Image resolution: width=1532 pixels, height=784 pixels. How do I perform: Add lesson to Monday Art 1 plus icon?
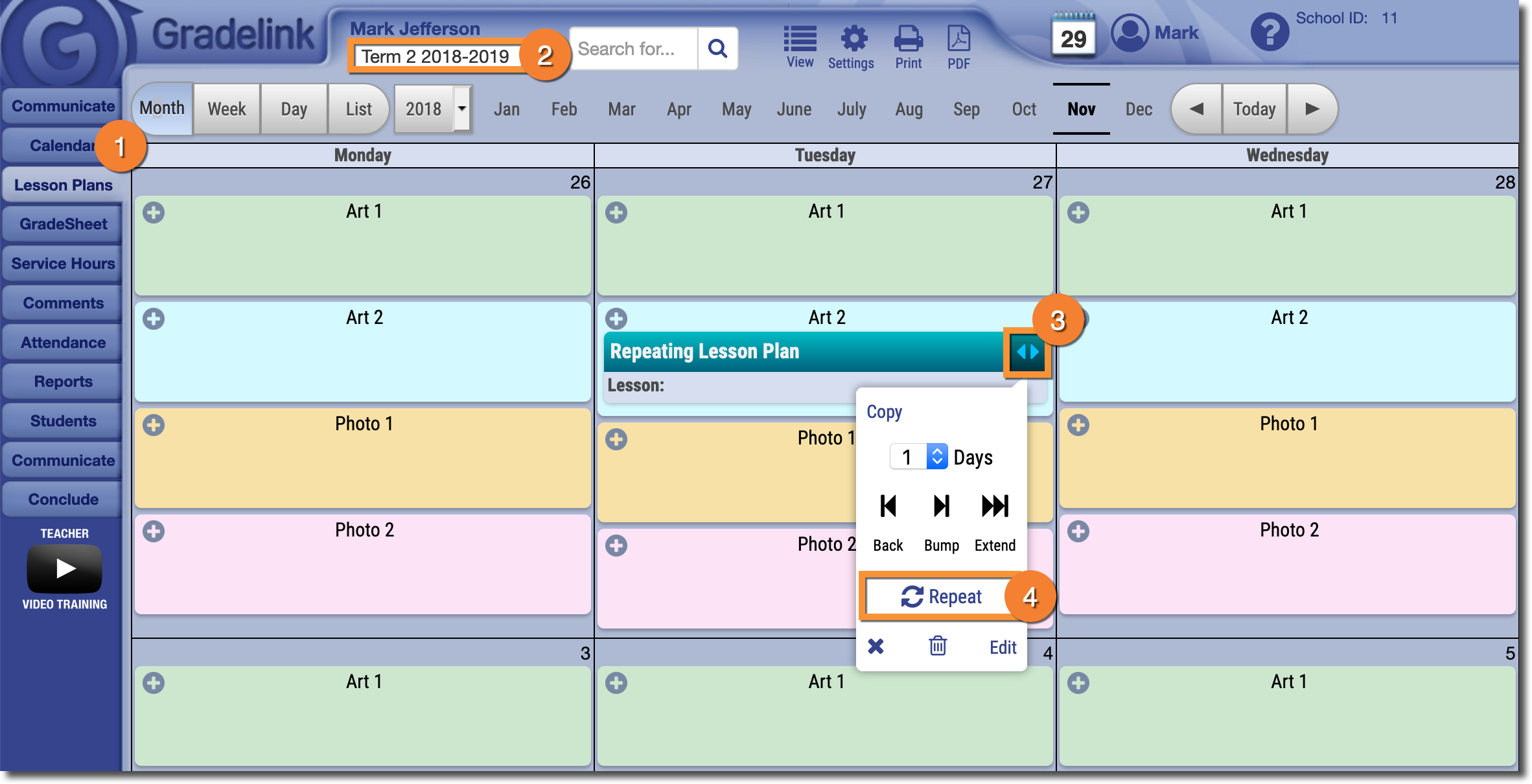pyautogui.click(x=154, y=213)
